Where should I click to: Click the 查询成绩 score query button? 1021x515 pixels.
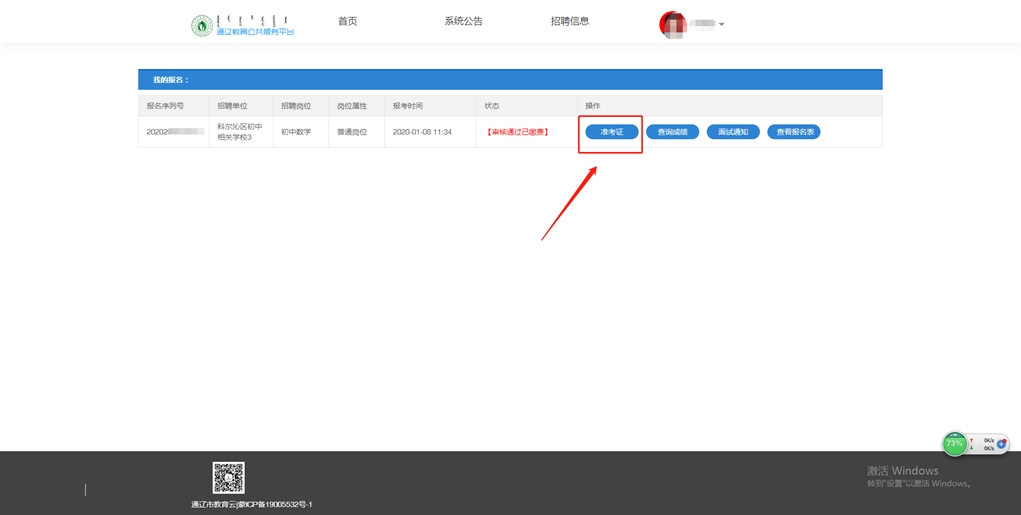672,132
